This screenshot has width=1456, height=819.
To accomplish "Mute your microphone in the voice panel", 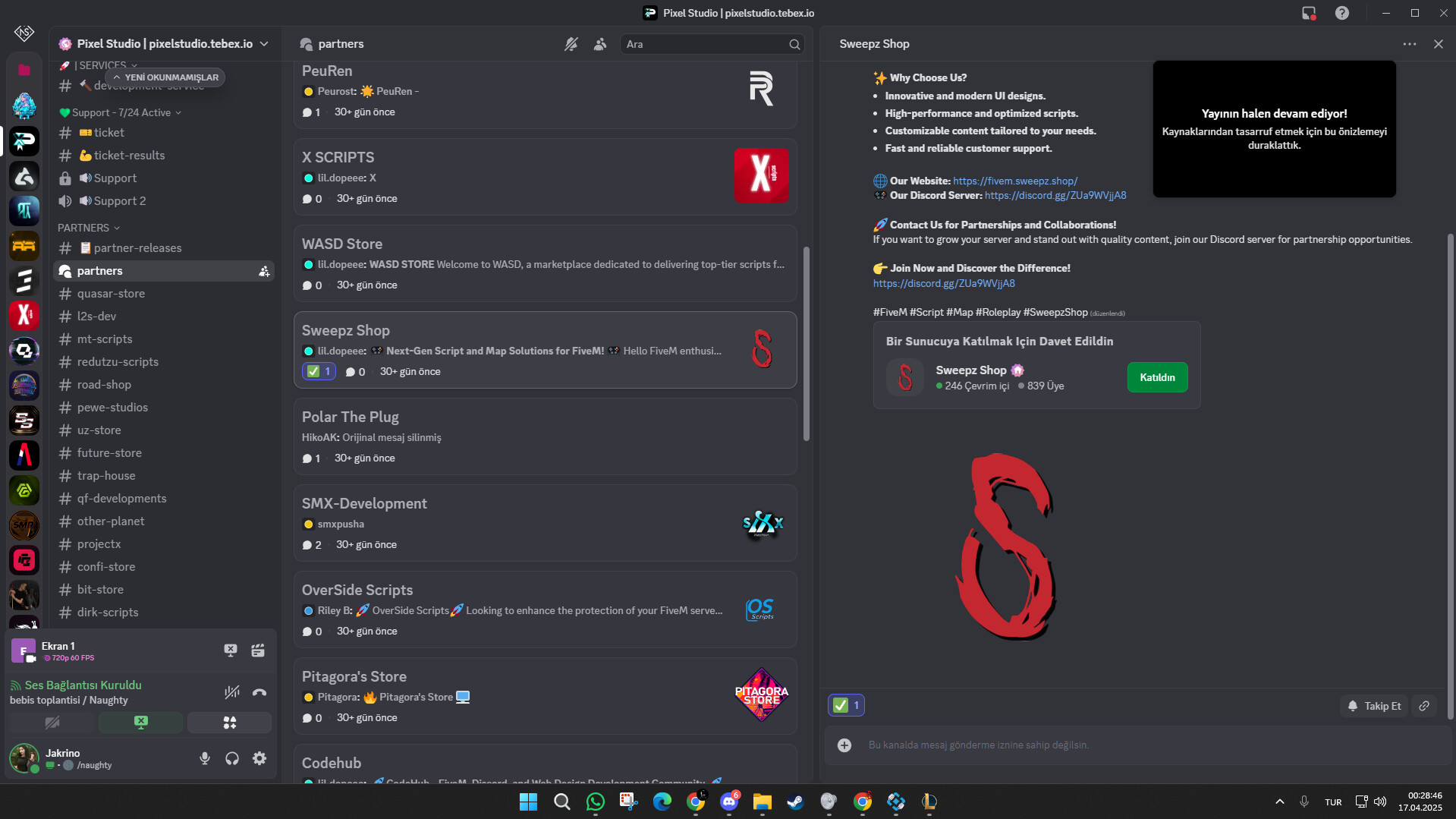I will [x=204, y=758].
